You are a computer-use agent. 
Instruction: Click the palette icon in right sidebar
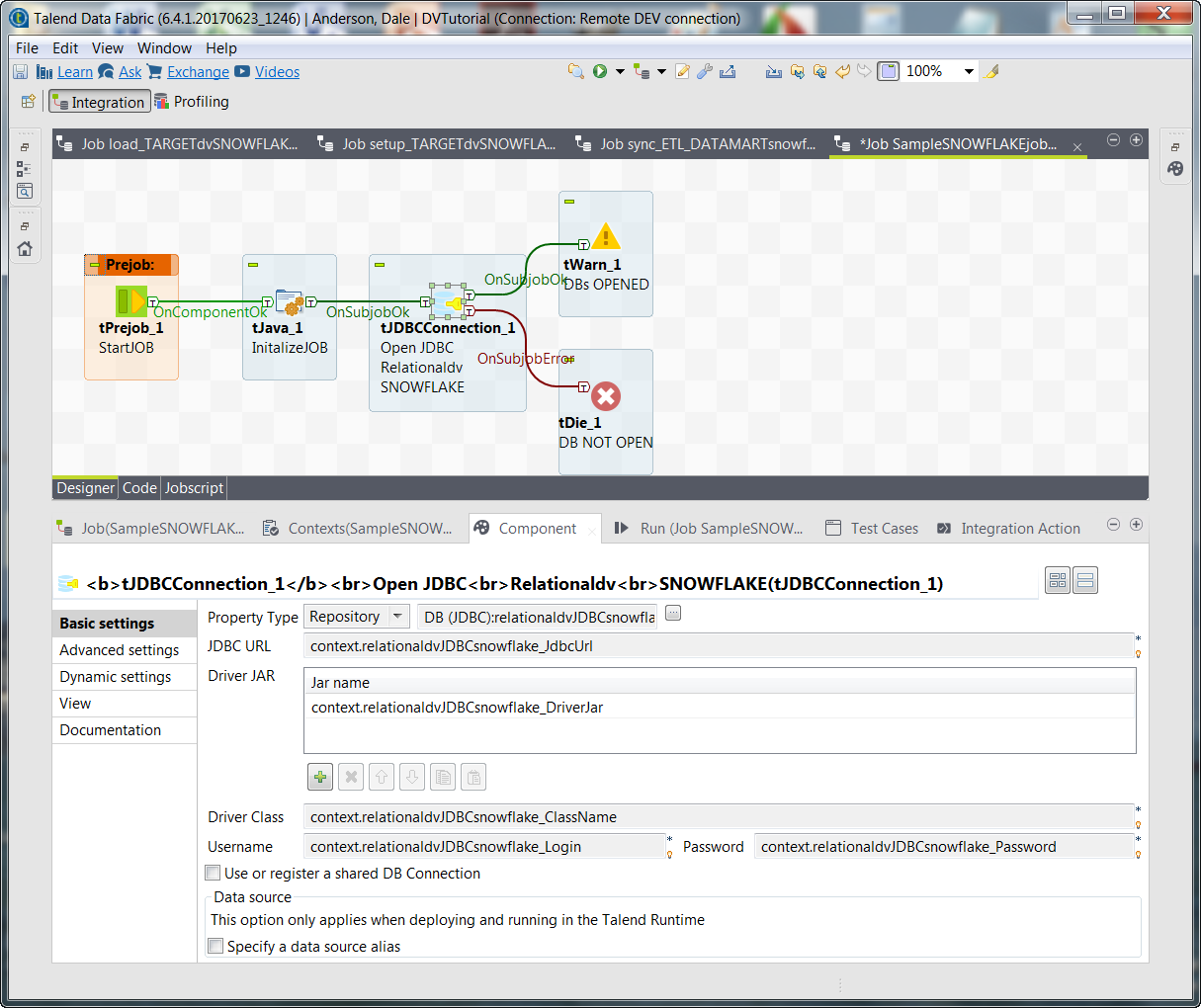[1175, 168]
